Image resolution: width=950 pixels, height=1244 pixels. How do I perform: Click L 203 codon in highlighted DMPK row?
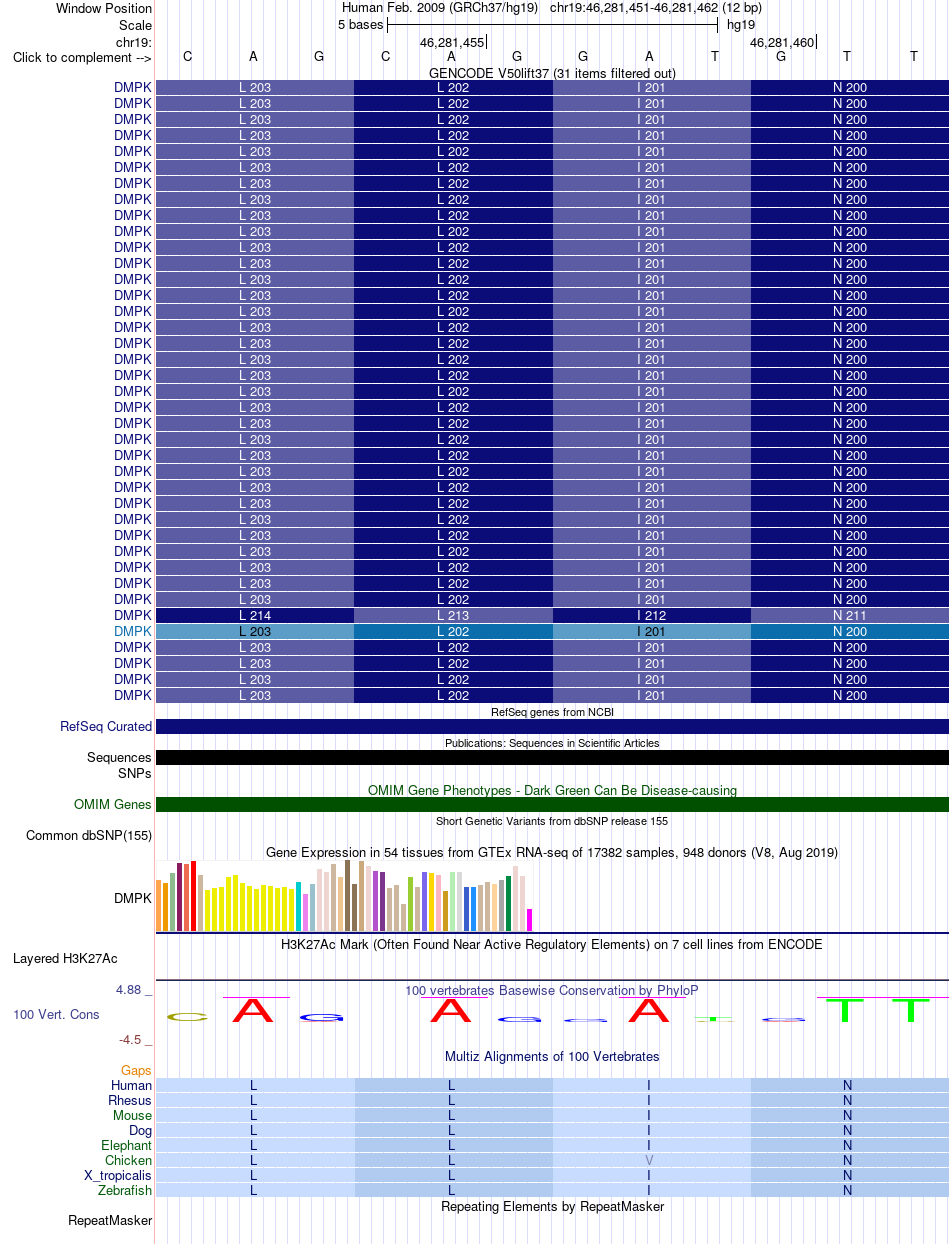(255, 631)
